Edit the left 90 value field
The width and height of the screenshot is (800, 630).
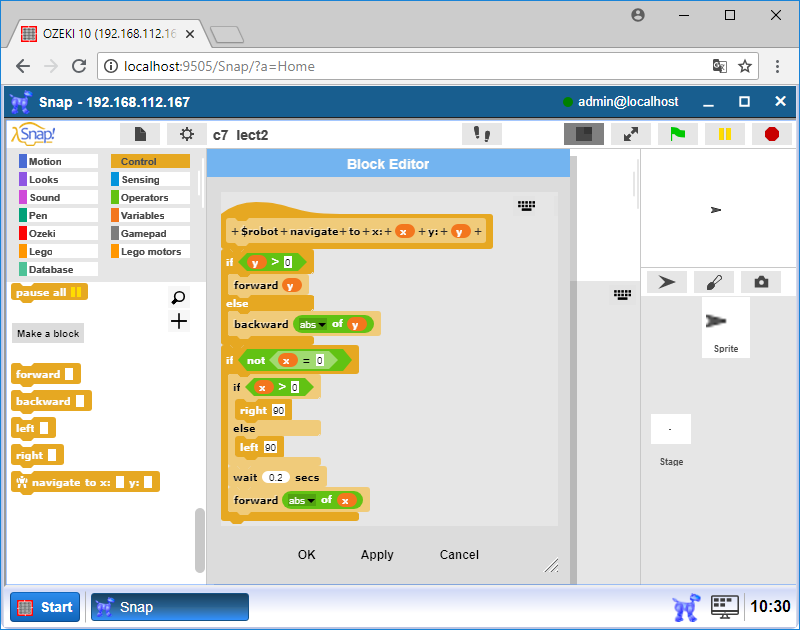point(270,447)
